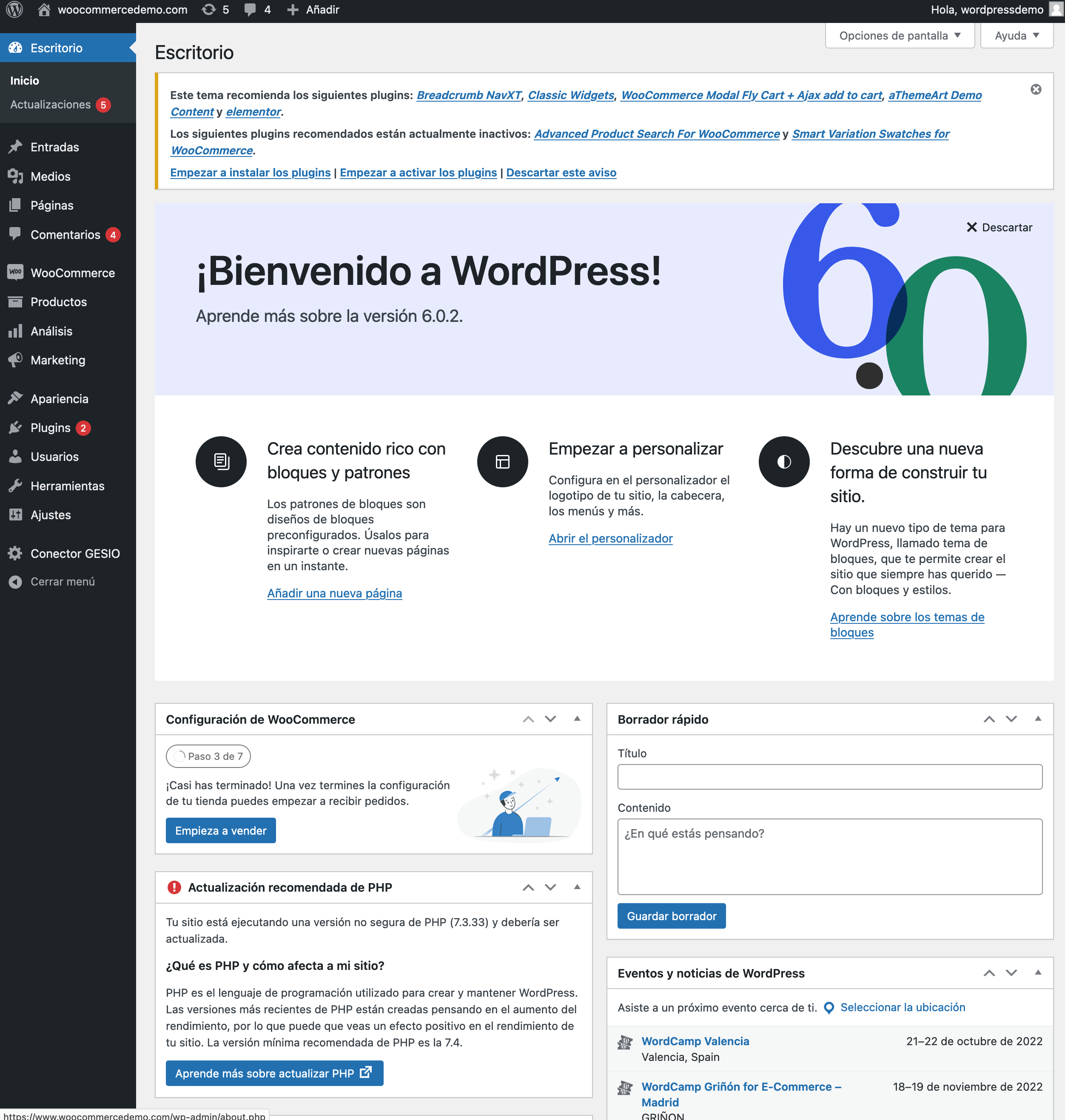Click the Herramientas wrench icon
This screenshot has width=1065, height=1120.
point(15,486)
